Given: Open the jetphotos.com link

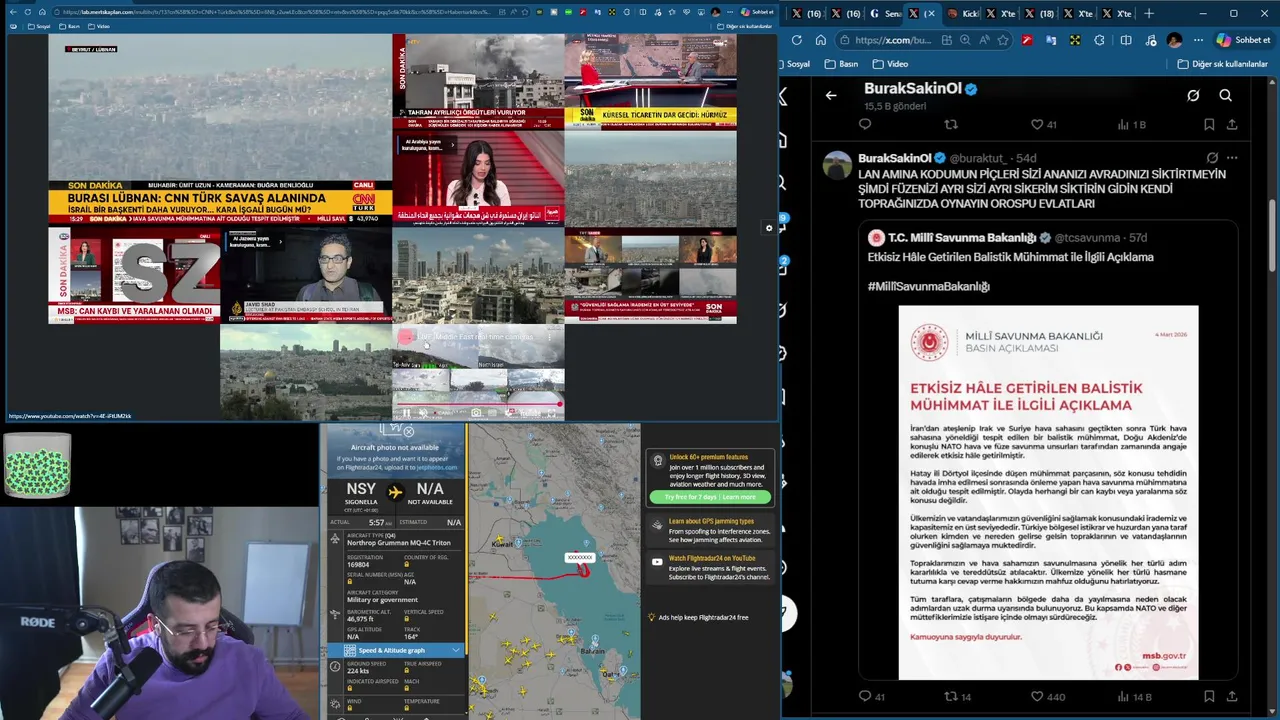Looking at the screenshot, I should point(437,467).
